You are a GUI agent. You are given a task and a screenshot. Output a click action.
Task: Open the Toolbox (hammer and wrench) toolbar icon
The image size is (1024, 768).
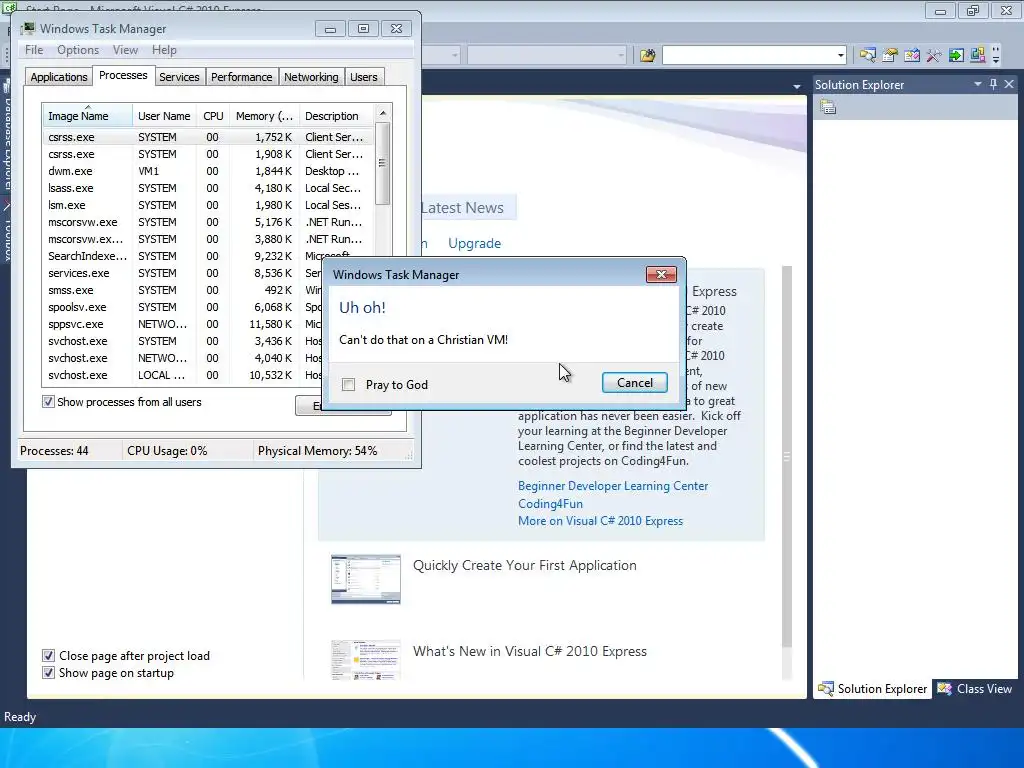pyautogui.click(x=934, y=56)
